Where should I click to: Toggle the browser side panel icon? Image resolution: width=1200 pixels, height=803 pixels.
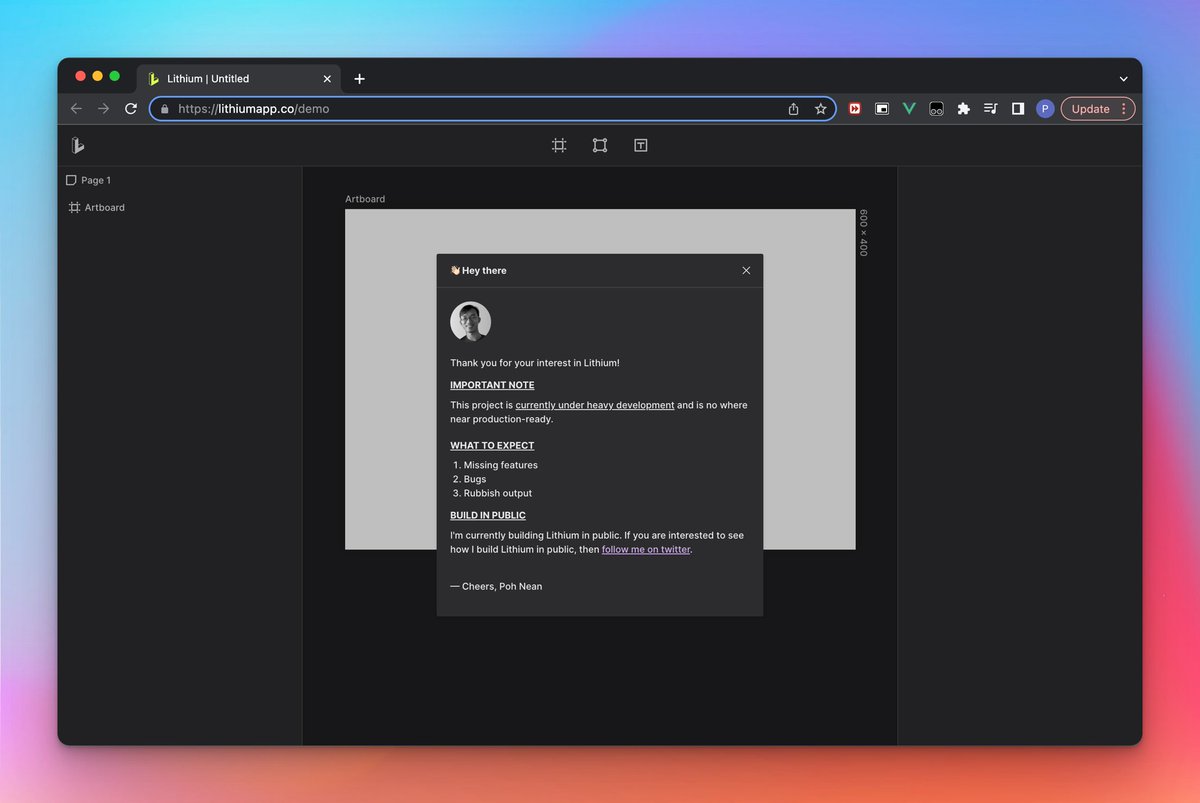pos(1018,109)
